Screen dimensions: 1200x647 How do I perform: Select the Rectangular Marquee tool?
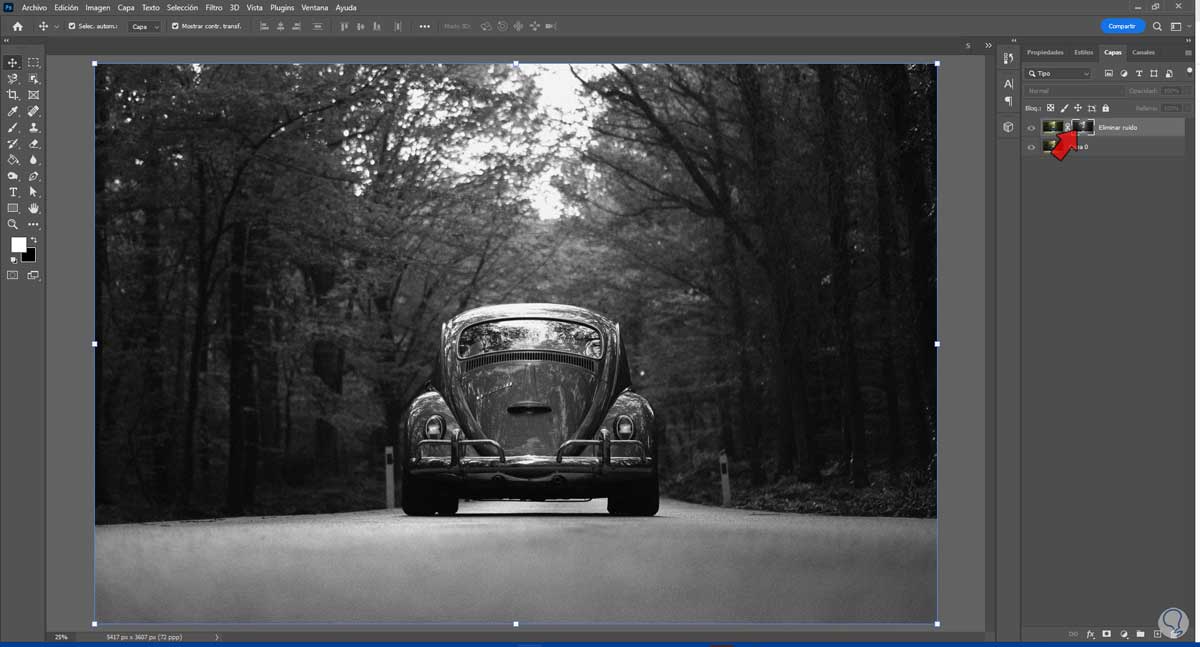coord(33,62)
